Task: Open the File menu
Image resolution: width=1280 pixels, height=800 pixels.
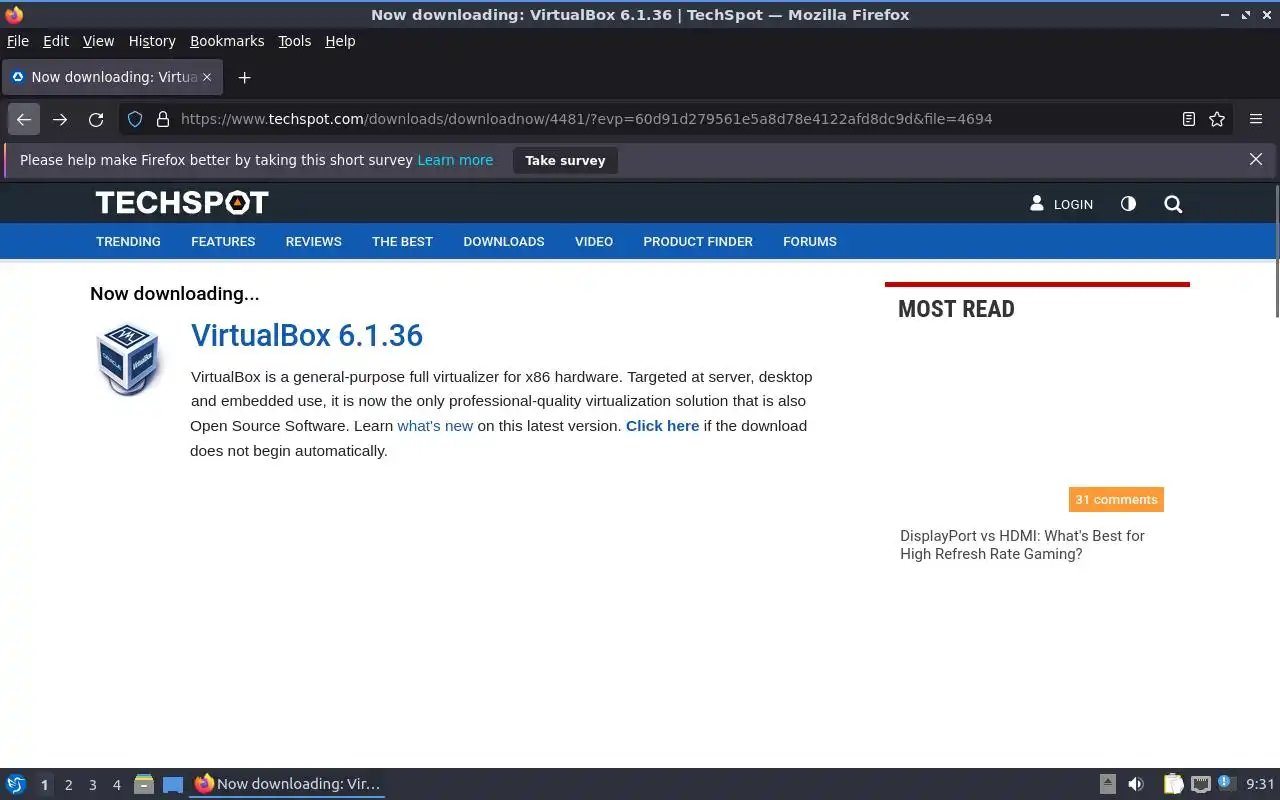Action: pyautogui.click(x=18, y=41)
